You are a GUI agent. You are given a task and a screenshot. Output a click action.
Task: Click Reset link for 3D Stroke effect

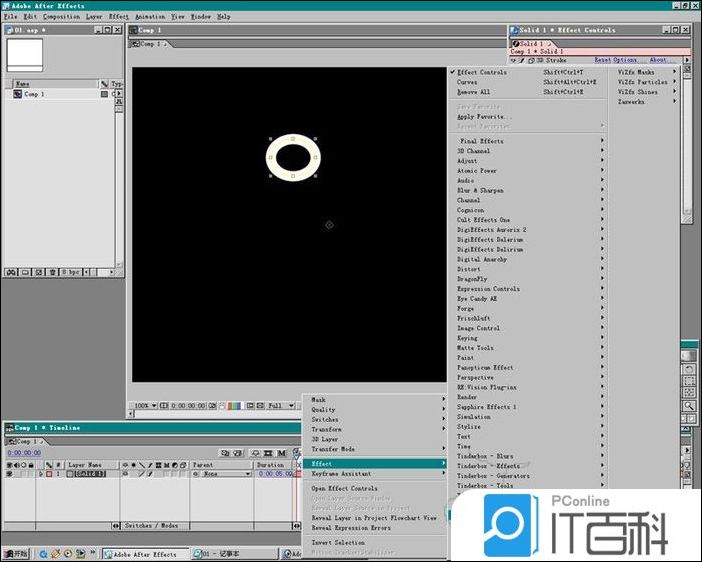[602, 60]
